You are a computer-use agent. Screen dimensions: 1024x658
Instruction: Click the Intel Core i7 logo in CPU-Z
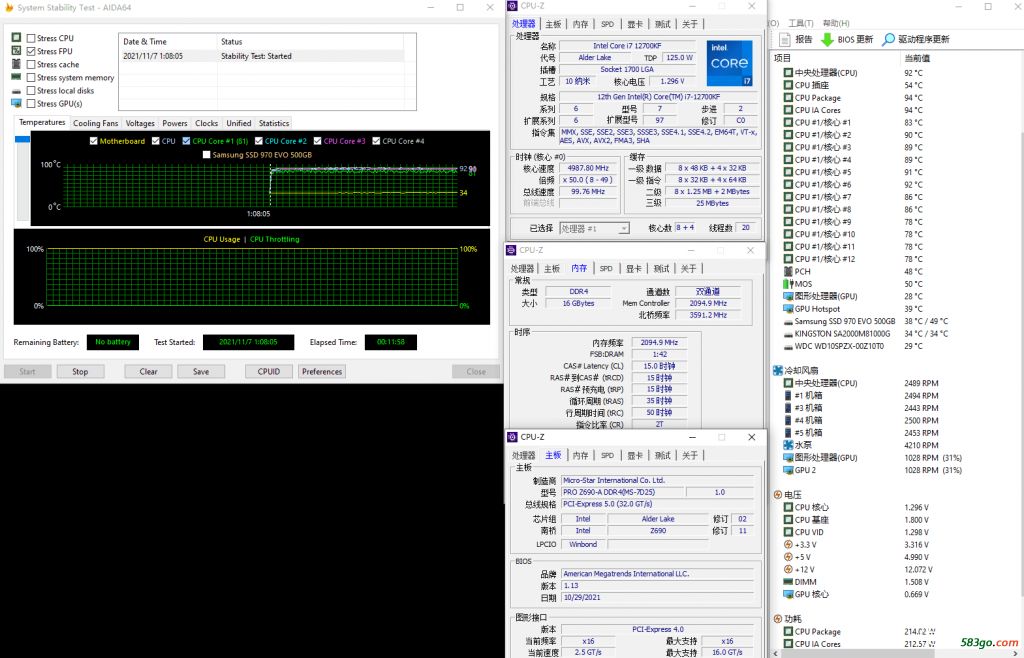click(x=729, y=63)
